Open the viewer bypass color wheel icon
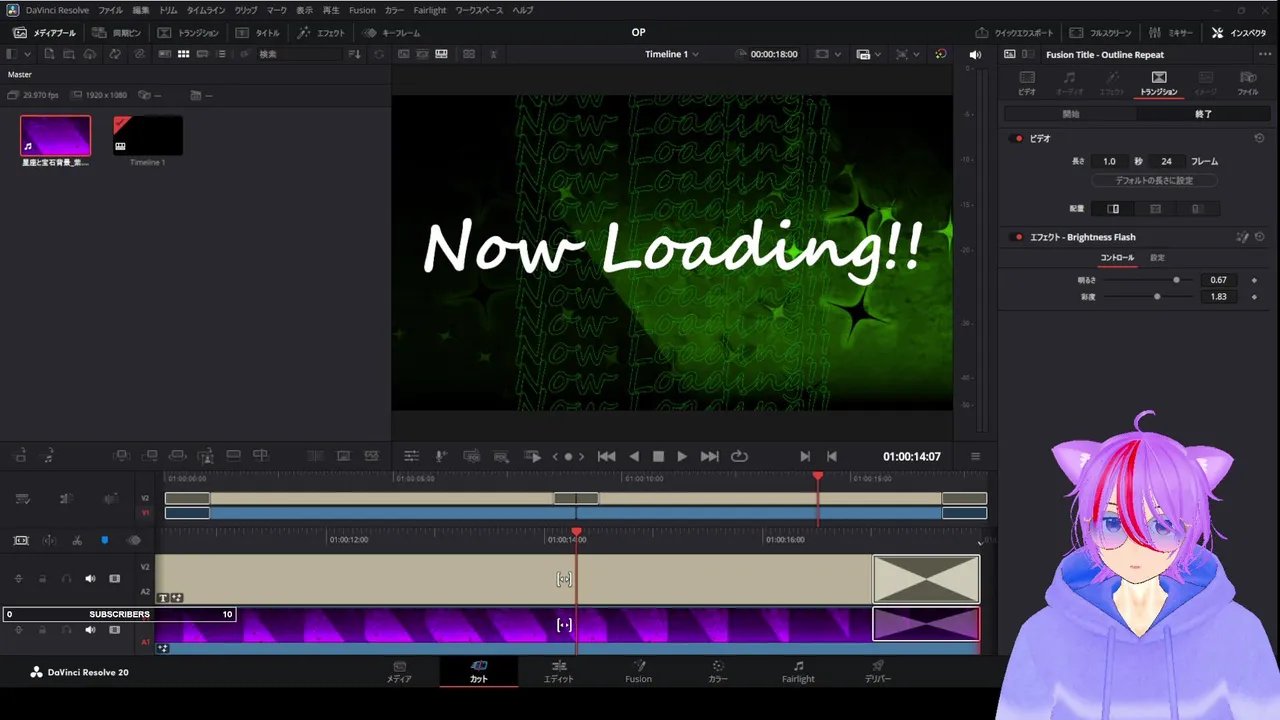 940,54
